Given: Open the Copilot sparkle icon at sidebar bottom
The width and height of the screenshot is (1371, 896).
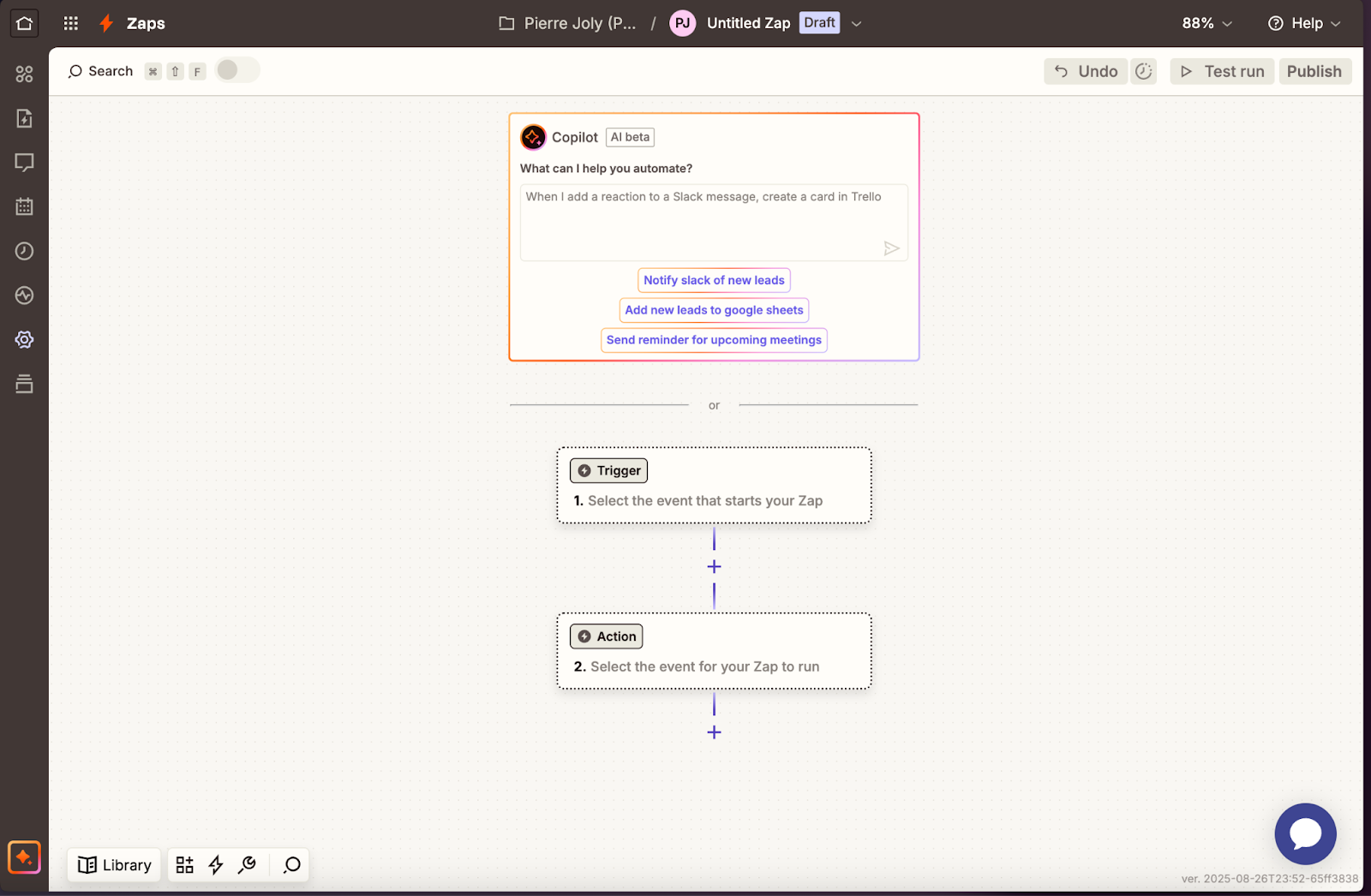Looking at the screenshot, I should click(24, 857).
